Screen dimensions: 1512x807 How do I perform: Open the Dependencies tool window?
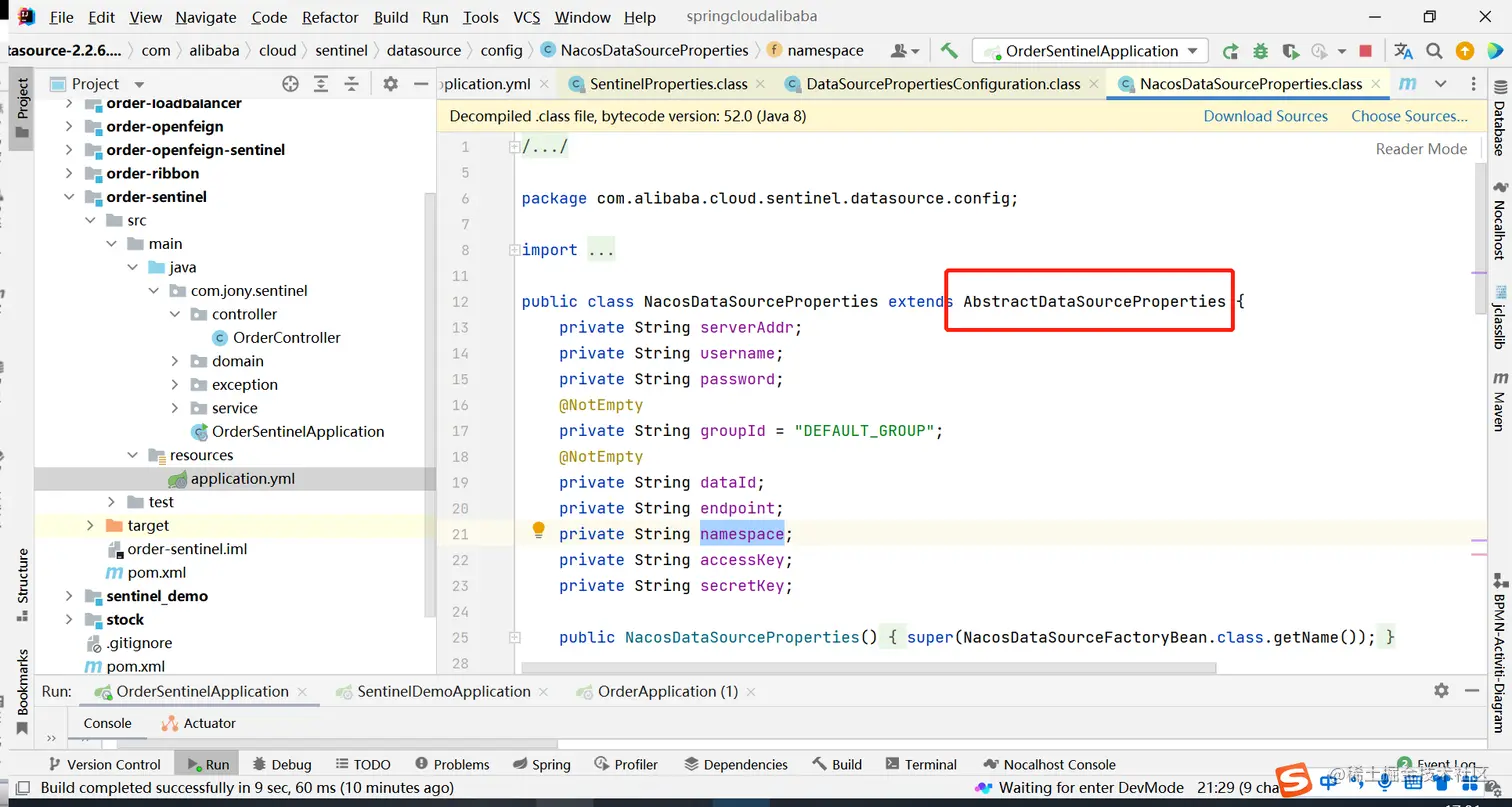coord(736,764)
